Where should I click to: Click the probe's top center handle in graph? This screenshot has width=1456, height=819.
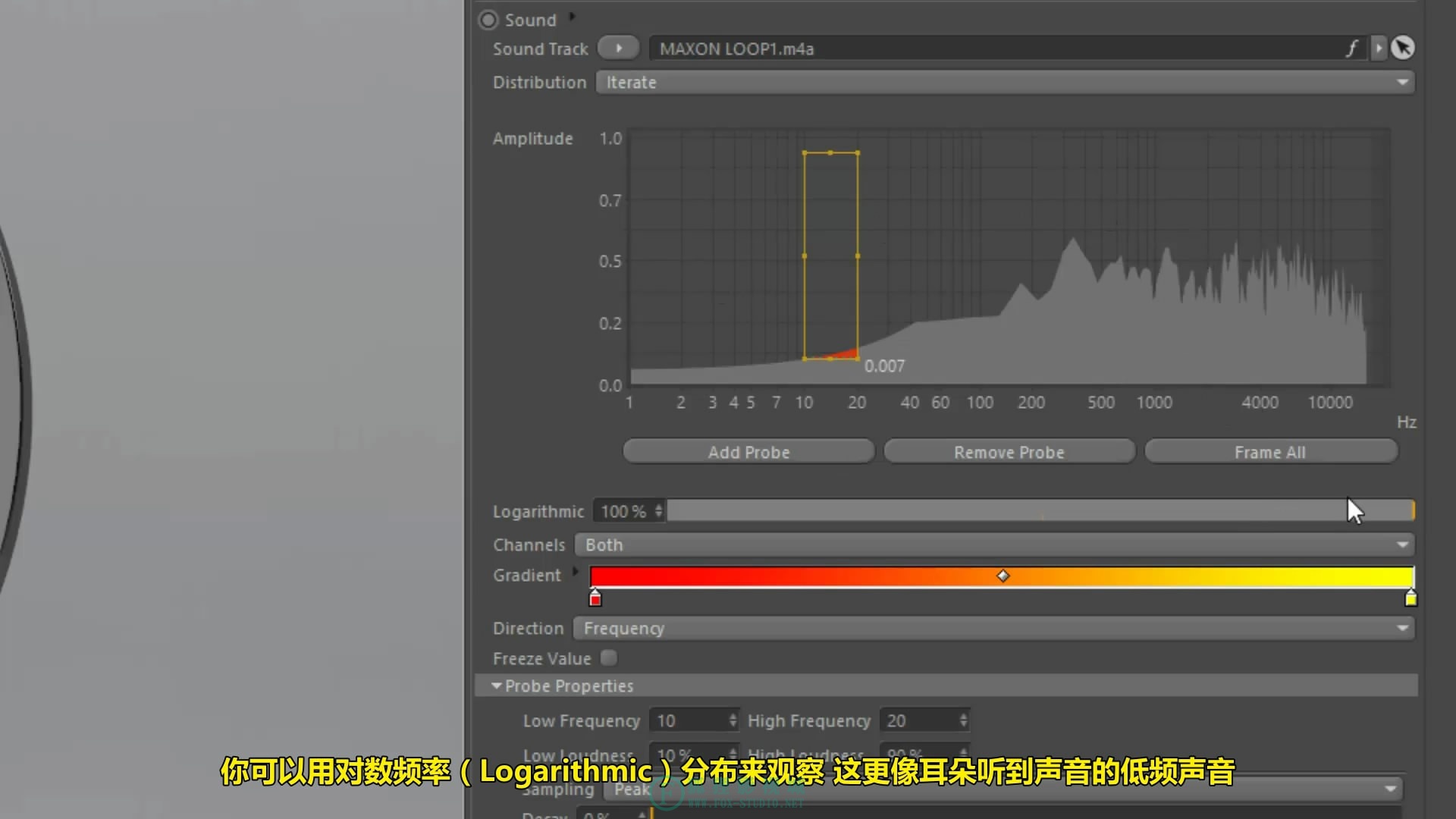pos(830,152)
